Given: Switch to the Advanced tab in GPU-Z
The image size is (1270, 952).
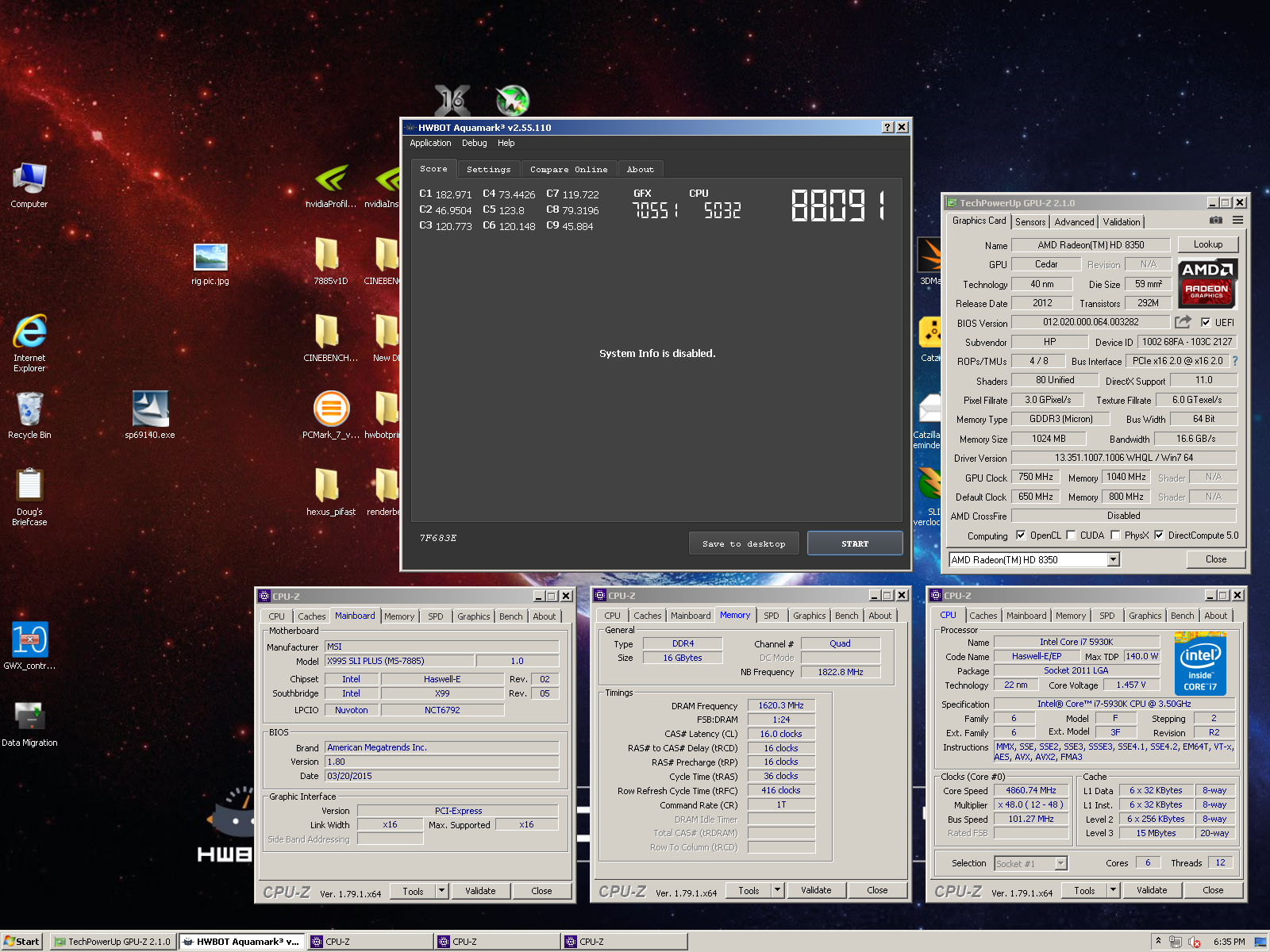Looking at the screenshot, I should click(x=1074, y=222).
